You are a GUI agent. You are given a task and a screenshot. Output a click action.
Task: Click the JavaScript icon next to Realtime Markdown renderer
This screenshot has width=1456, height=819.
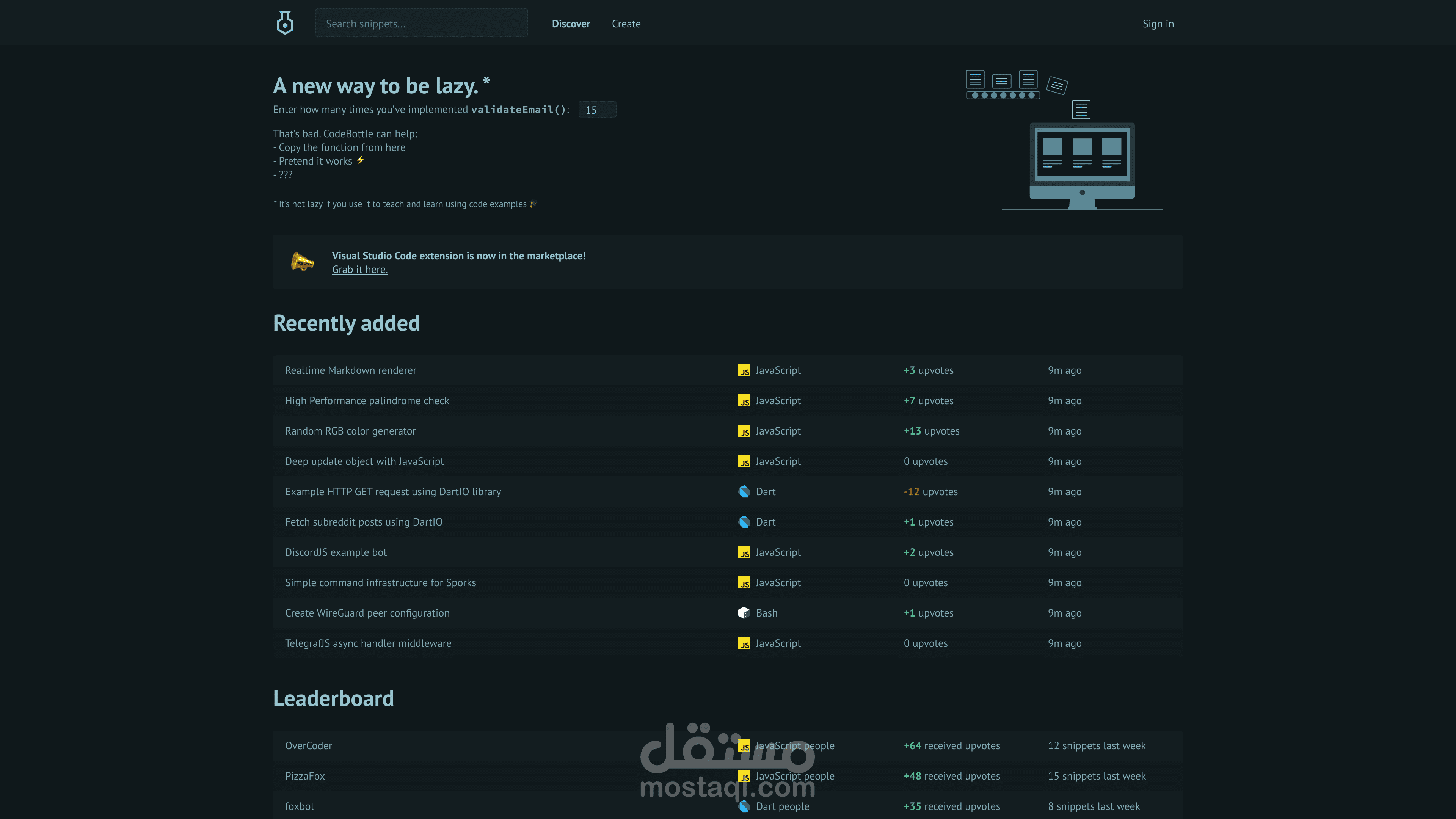tap(744, 370)
